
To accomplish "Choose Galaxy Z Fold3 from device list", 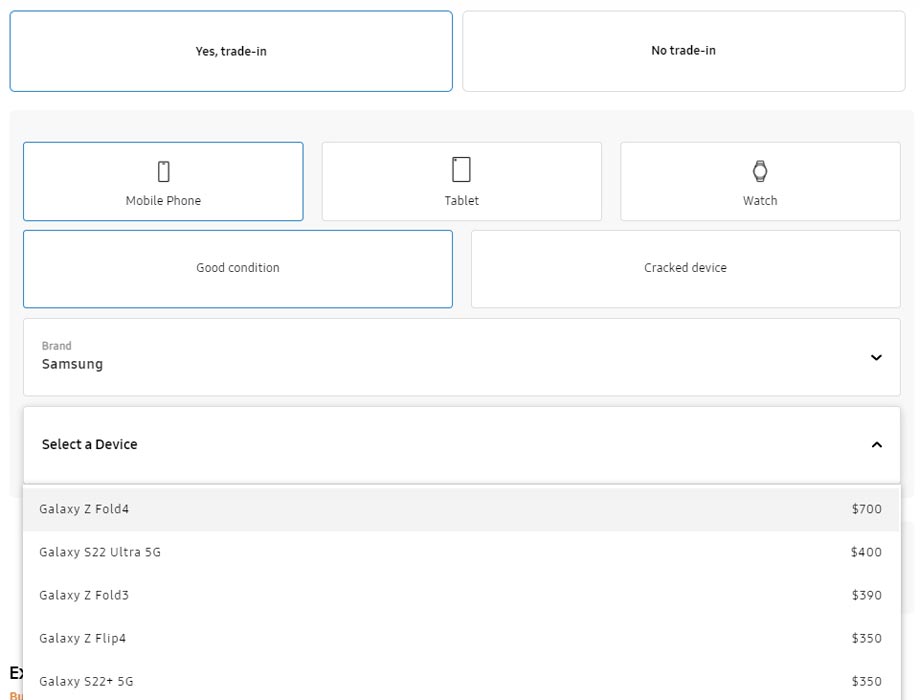I will 461,595.
